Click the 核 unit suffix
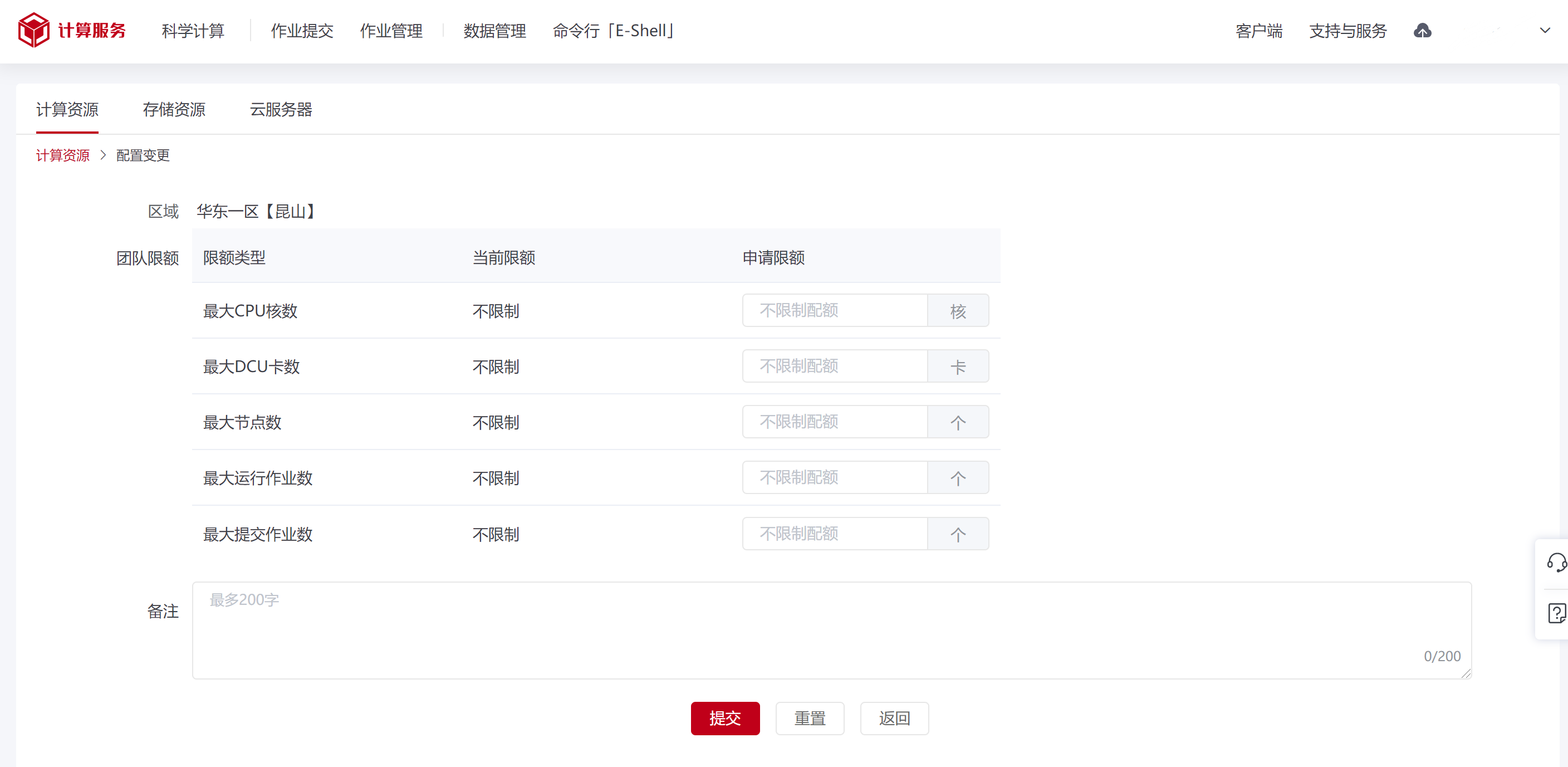1568x767 pixels. pyautogui.click(x=958, y=310)
